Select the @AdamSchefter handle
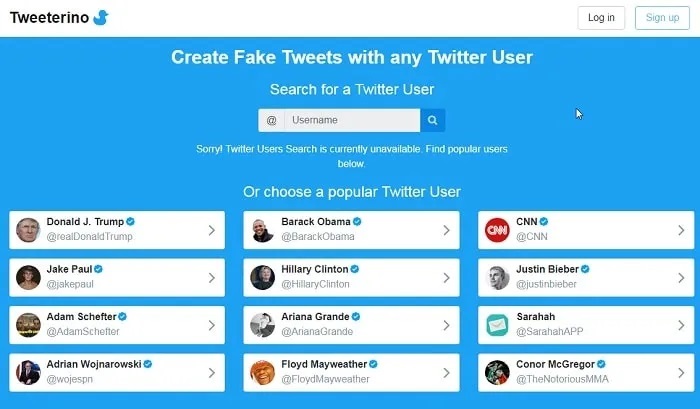 coord(83,331)
